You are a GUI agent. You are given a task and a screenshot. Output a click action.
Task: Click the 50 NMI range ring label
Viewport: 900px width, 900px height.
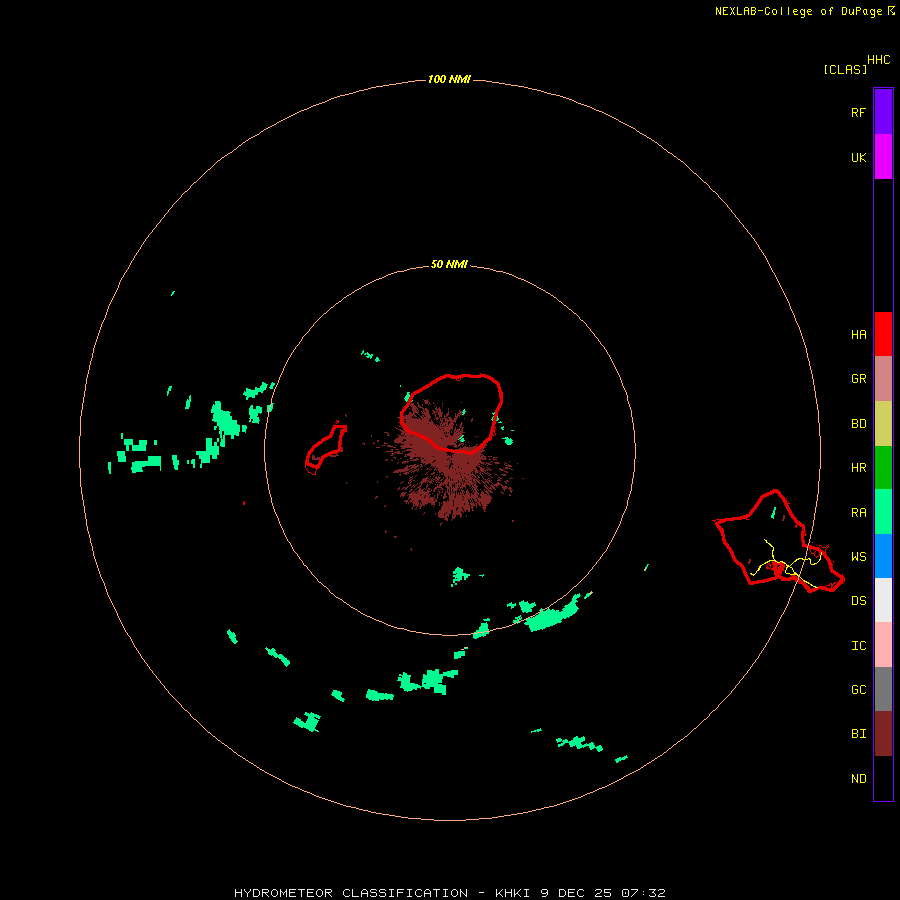tap(449, 264)
